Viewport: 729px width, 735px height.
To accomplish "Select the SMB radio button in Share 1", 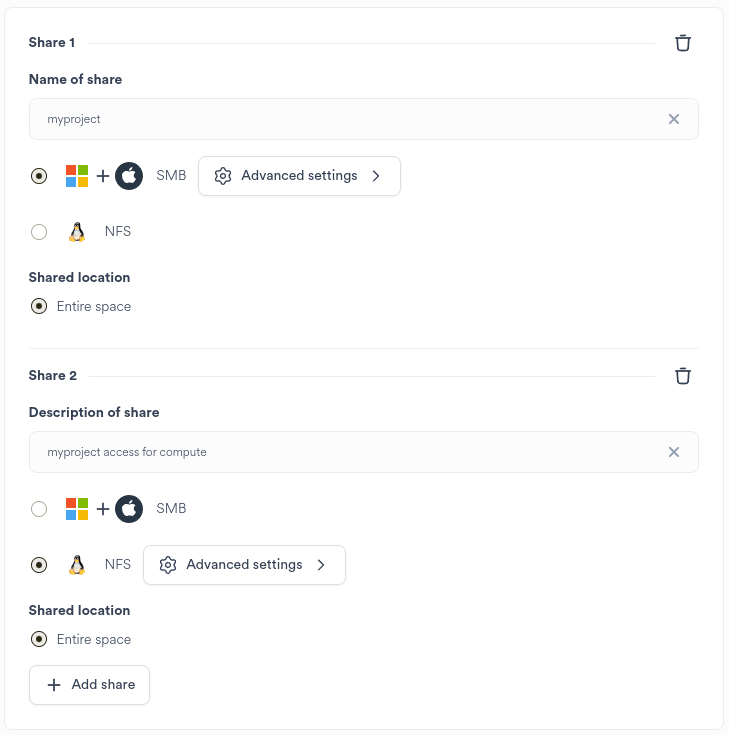I will pos(39,176).
